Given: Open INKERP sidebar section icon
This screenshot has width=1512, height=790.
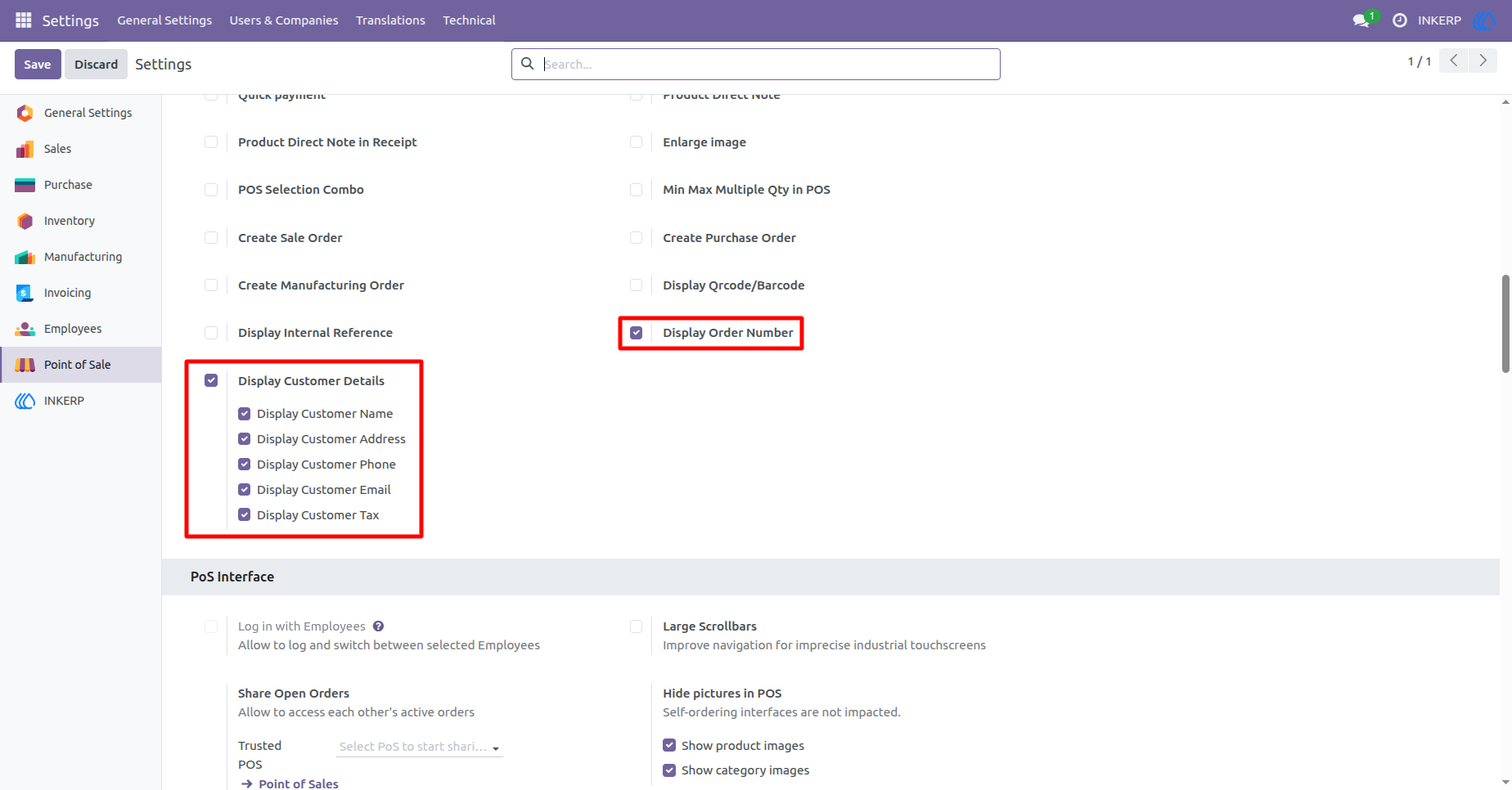Looking at the screenshot, I should pos(25,401).
